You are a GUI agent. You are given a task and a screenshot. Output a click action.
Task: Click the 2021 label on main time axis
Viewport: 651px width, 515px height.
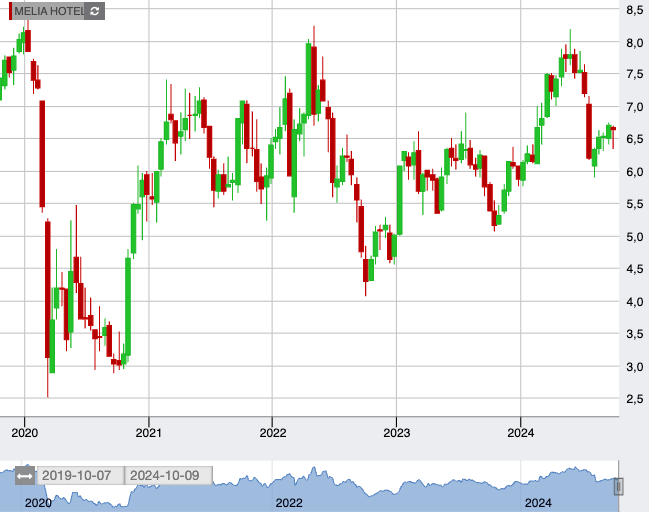click(148, 433)
